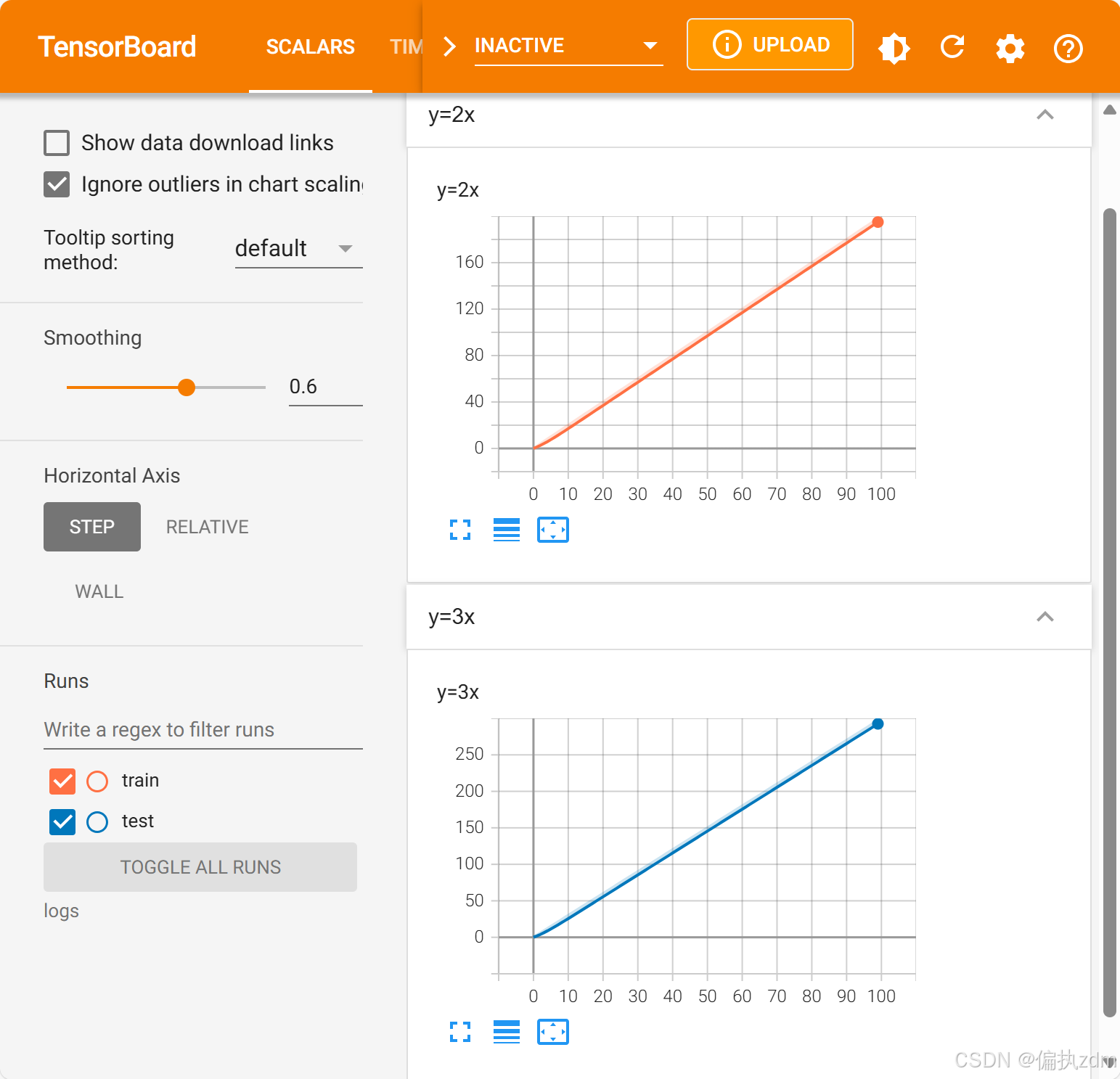This screenshot has width=1120, height=1079.
Task: Open the partially hidden TIME SERIES tab
Action: 406,47
